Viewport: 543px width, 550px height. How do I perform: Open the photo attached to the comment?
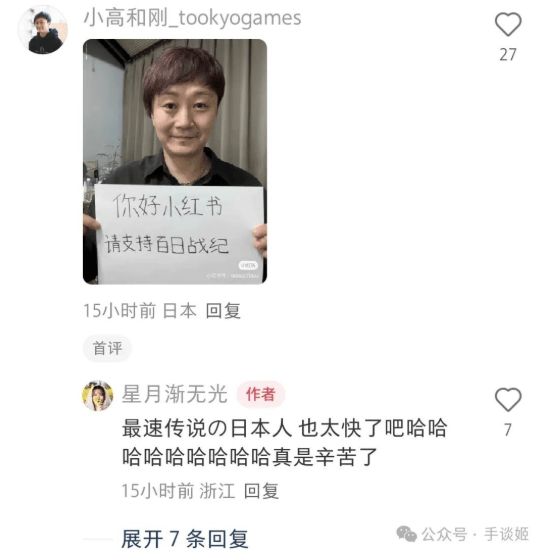tap(175, 161)
